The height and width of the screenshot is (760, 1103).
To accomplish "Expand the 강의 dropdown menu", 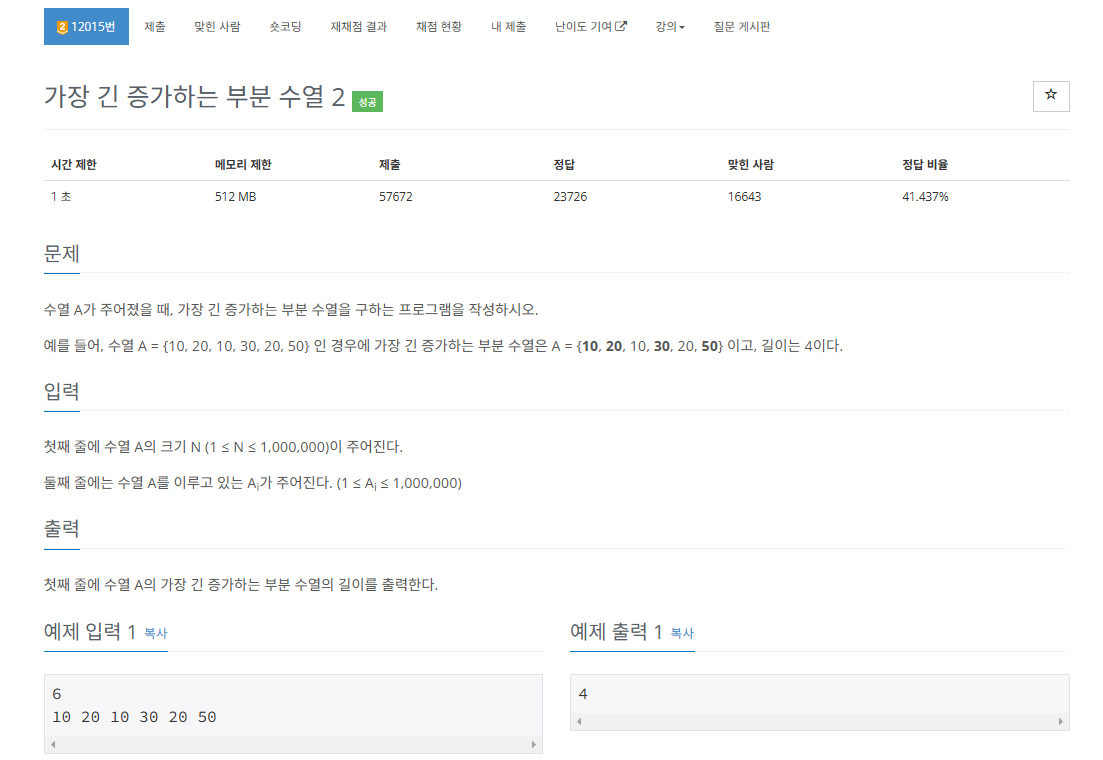I will (x=670, y=27).
